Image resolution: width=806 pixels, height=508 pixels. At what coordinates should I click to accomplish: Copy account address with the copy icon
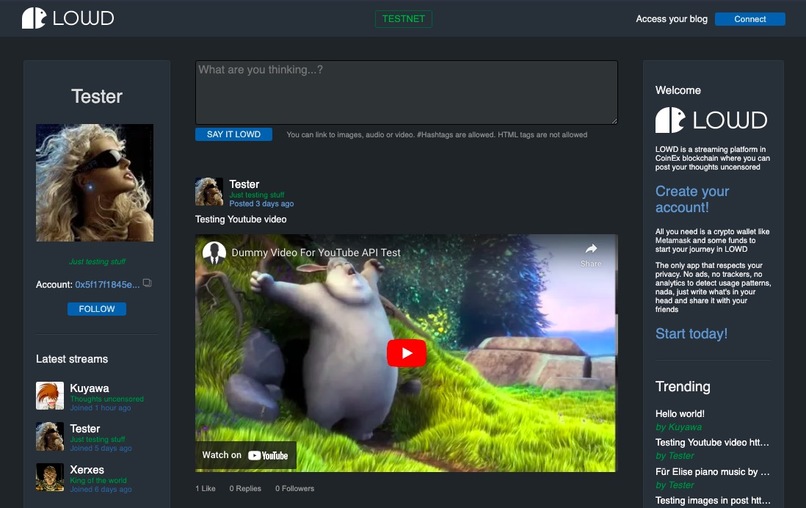click(147, 283)
